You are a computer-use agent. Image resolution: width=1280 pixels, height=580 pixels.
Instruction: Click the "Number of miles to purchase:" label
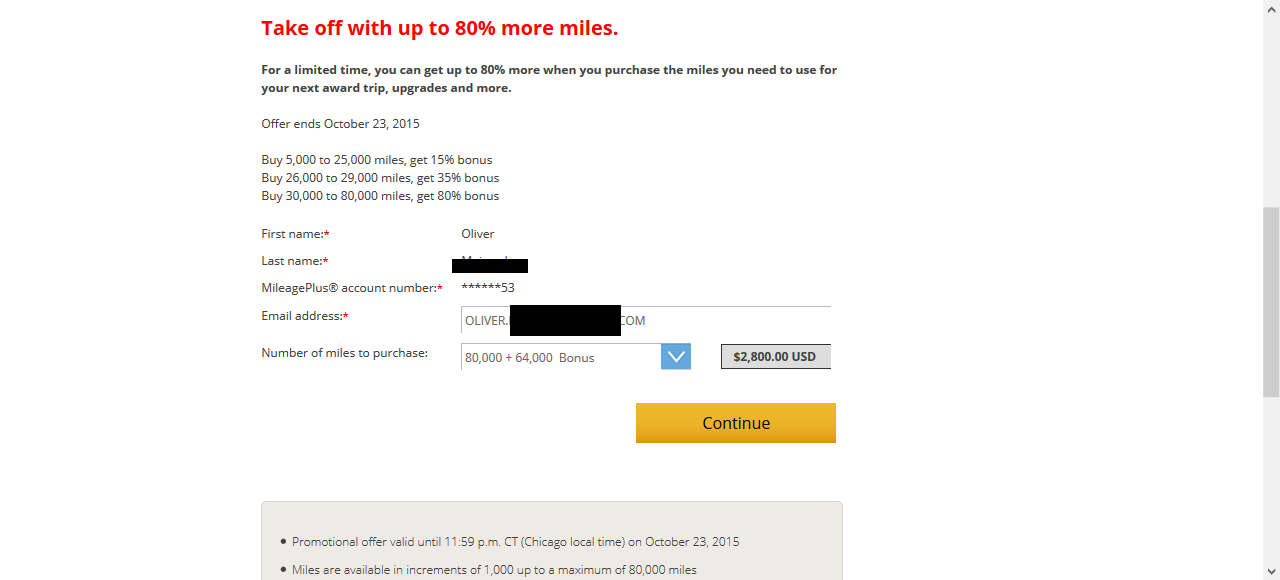344,353
